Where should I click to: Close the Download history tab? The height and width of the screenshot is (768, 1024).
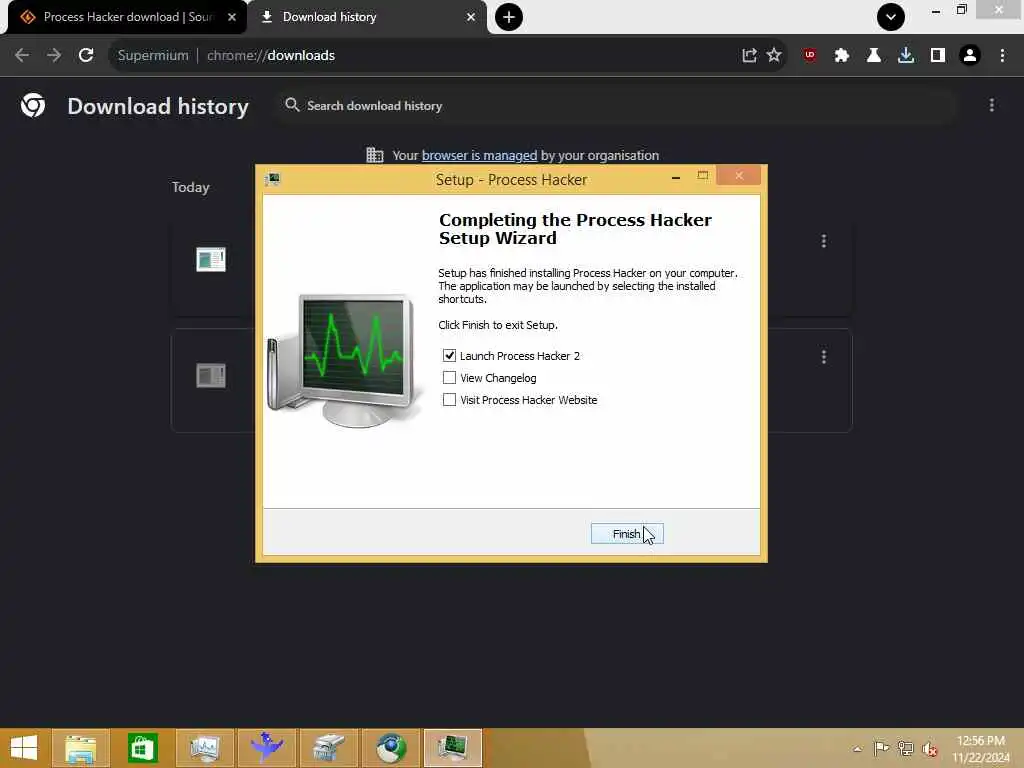pyautogui.click(x=471, y=17)
